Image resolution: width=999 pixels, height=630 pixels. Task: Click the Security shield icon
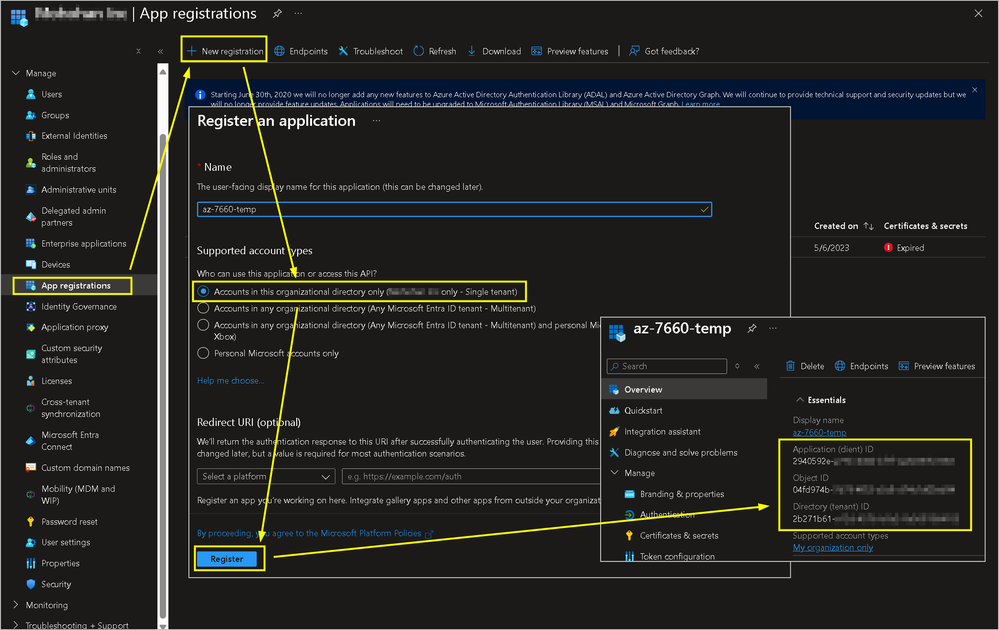tap(31, 584)
